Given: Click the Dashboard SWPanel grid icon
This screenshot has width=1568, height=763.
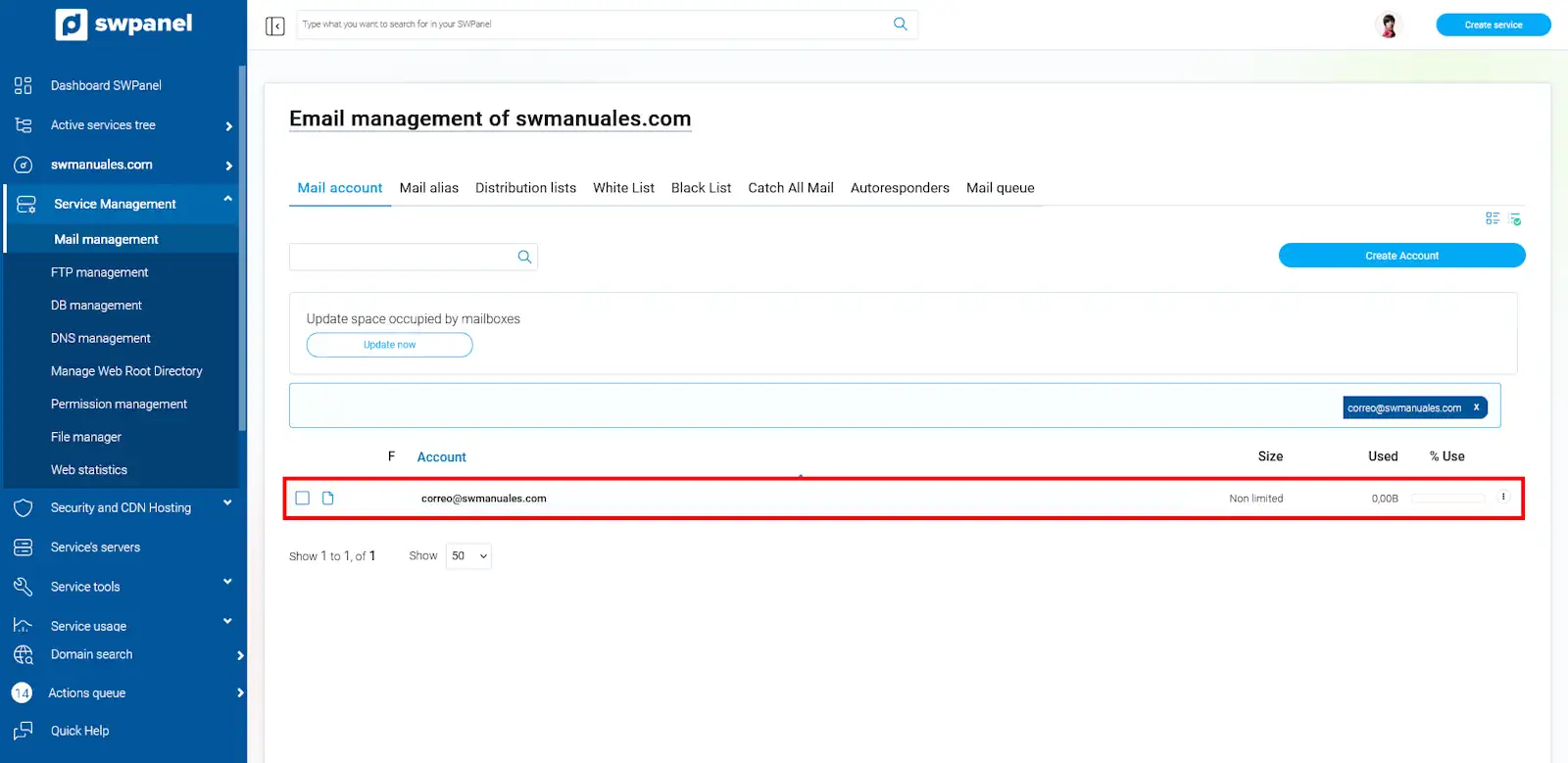Looking at the screenshot, I should (24, 85).
